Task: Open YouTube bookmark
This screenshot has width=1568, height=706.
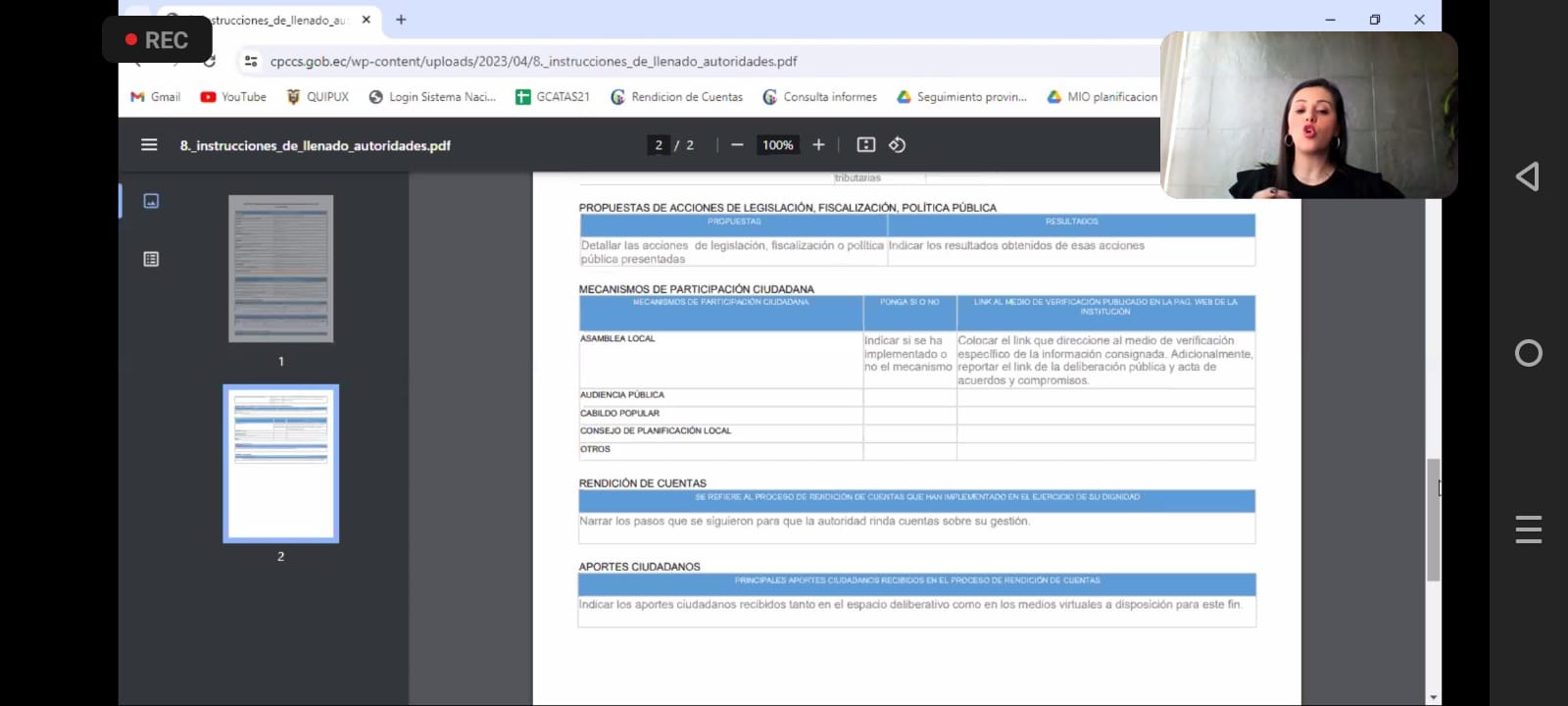Action: [233, 97]
